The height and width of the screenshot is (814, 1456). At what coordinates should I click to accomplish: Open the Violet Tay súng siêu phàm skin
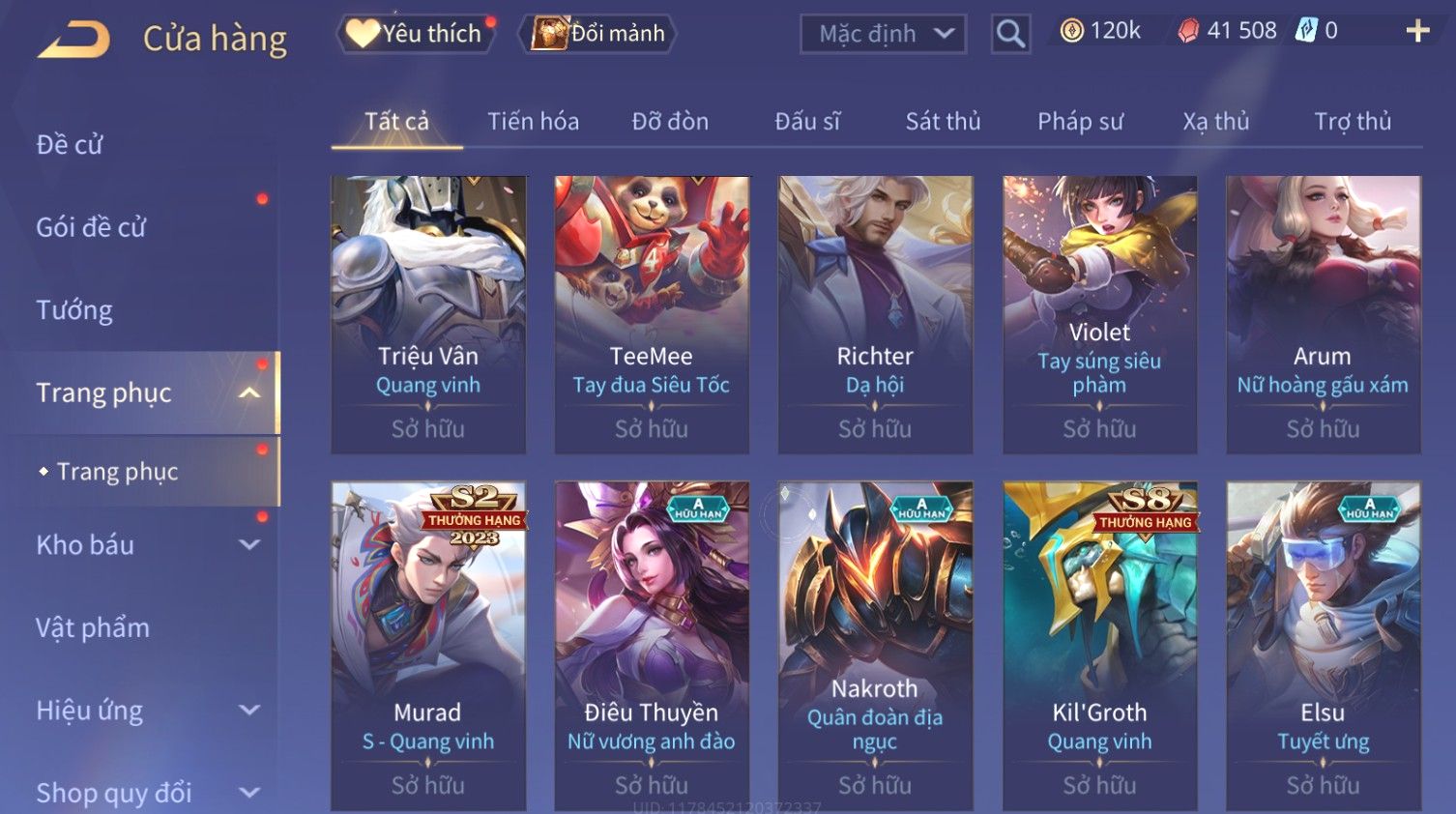coord(1100,314)
